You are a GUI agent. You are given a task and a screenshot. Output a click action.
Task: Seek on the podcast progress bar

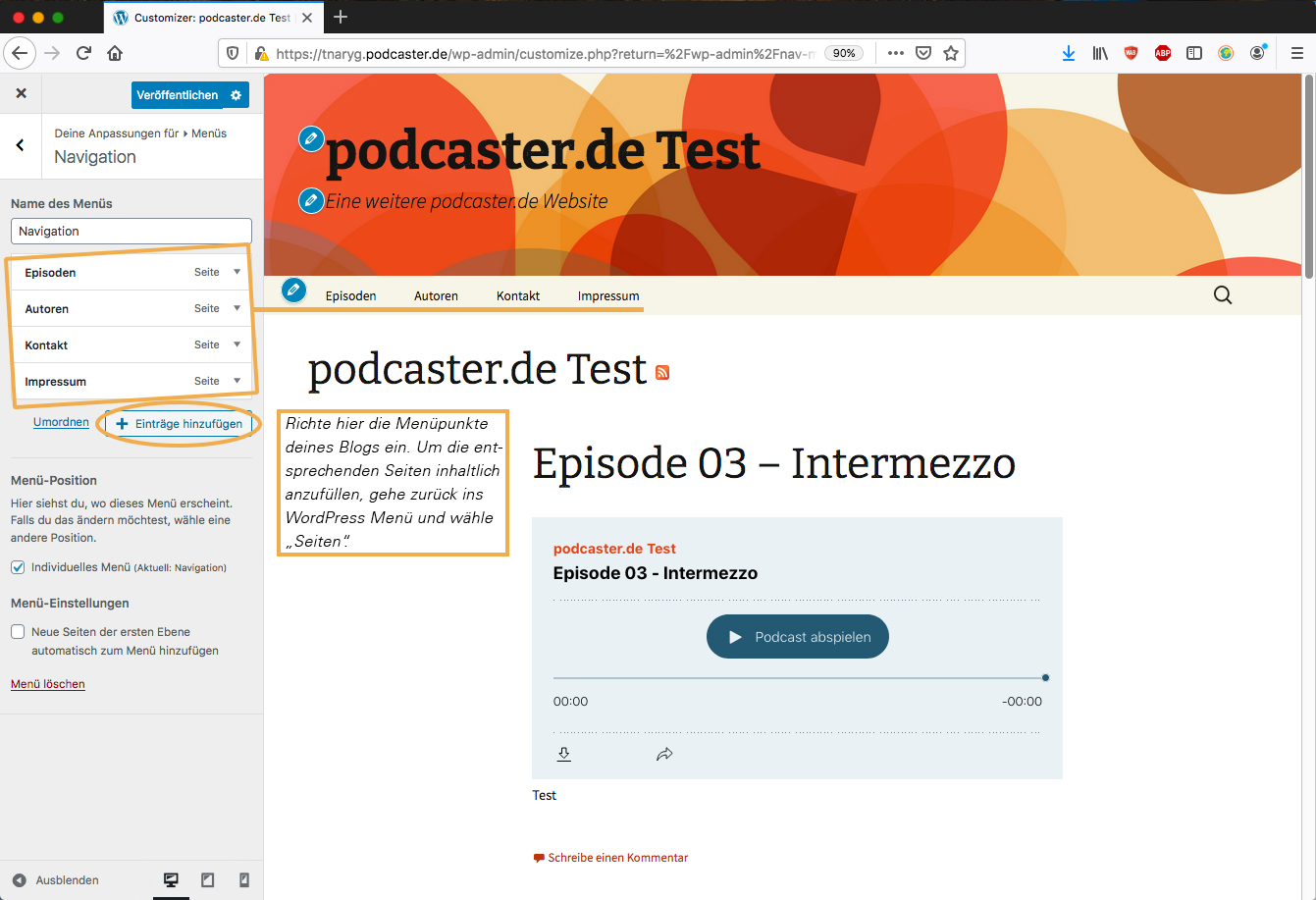pos(799,677)
